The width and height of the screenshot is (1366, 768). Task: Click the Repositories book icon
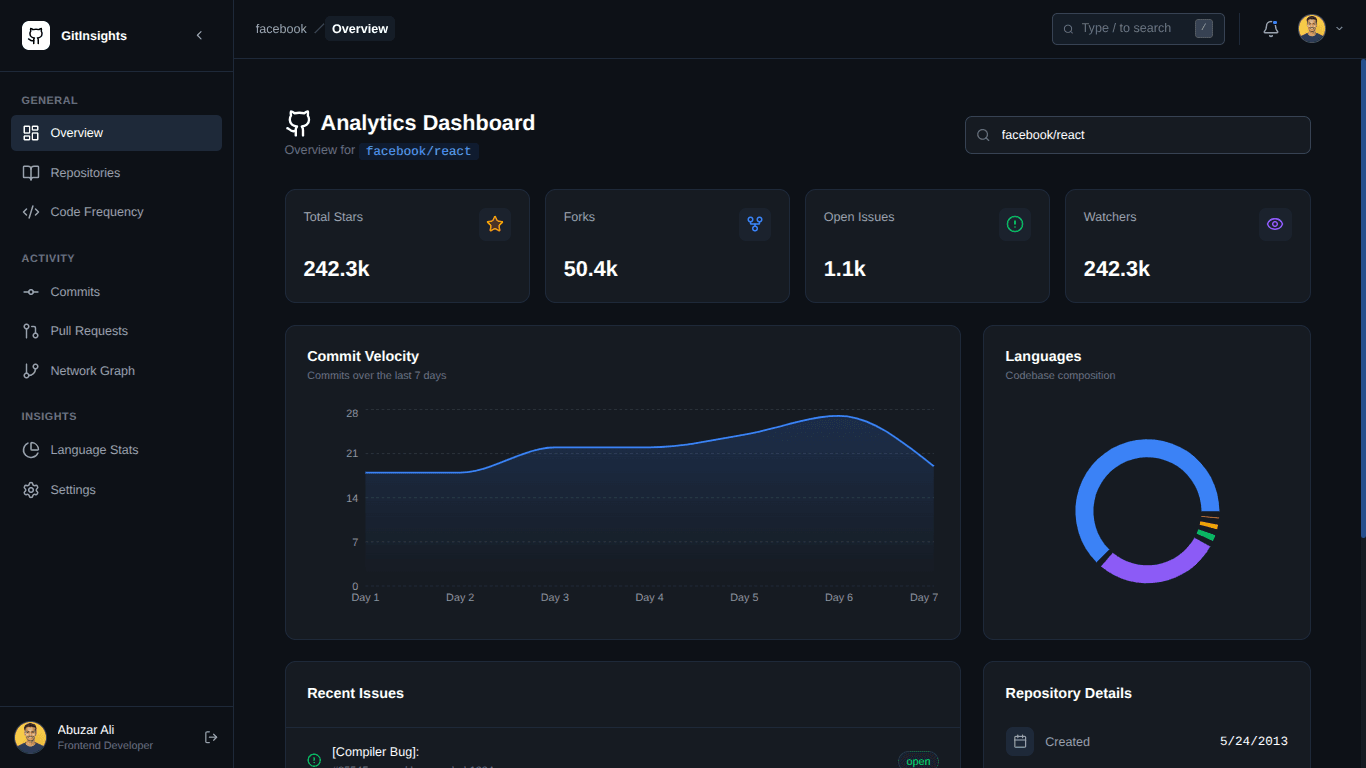click(x=31, y=173)
